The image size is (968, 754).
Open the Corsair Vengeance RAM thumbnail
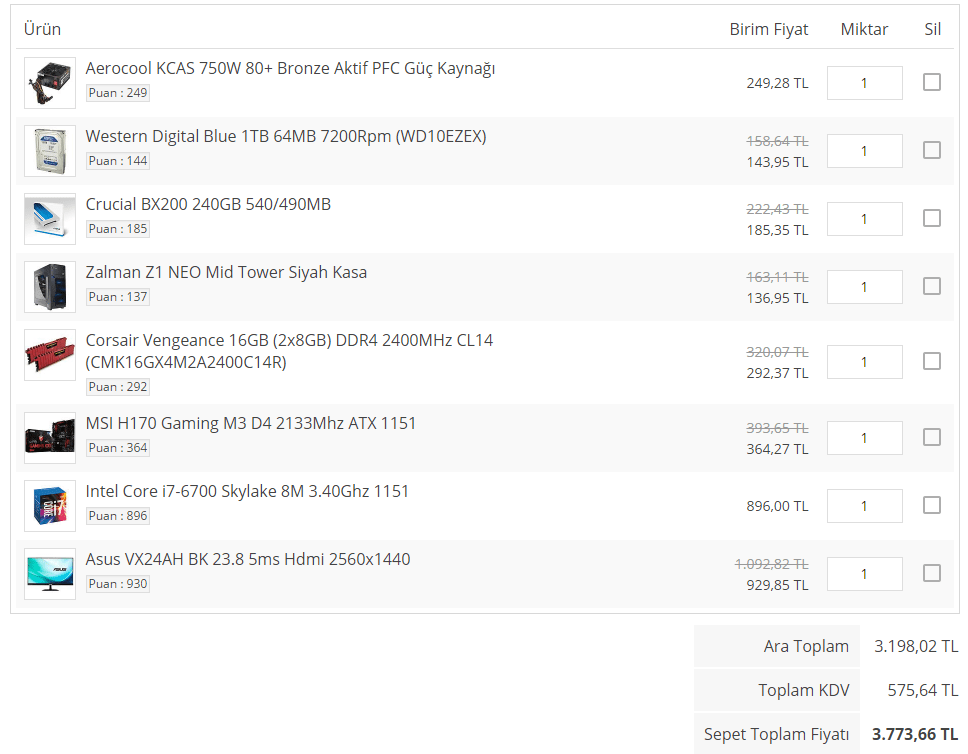50,354
